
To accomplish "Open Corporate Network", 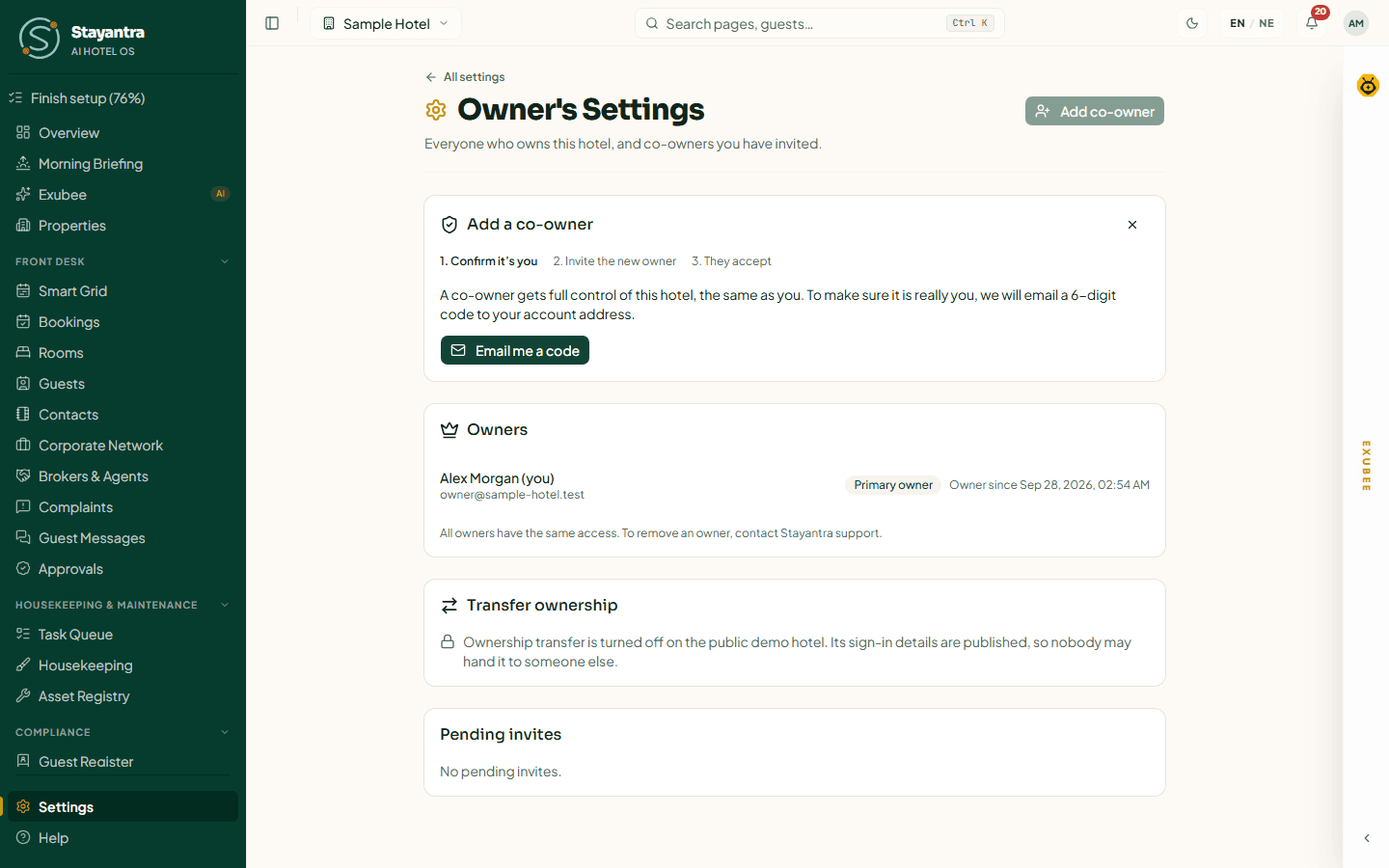I will [123, 446].
